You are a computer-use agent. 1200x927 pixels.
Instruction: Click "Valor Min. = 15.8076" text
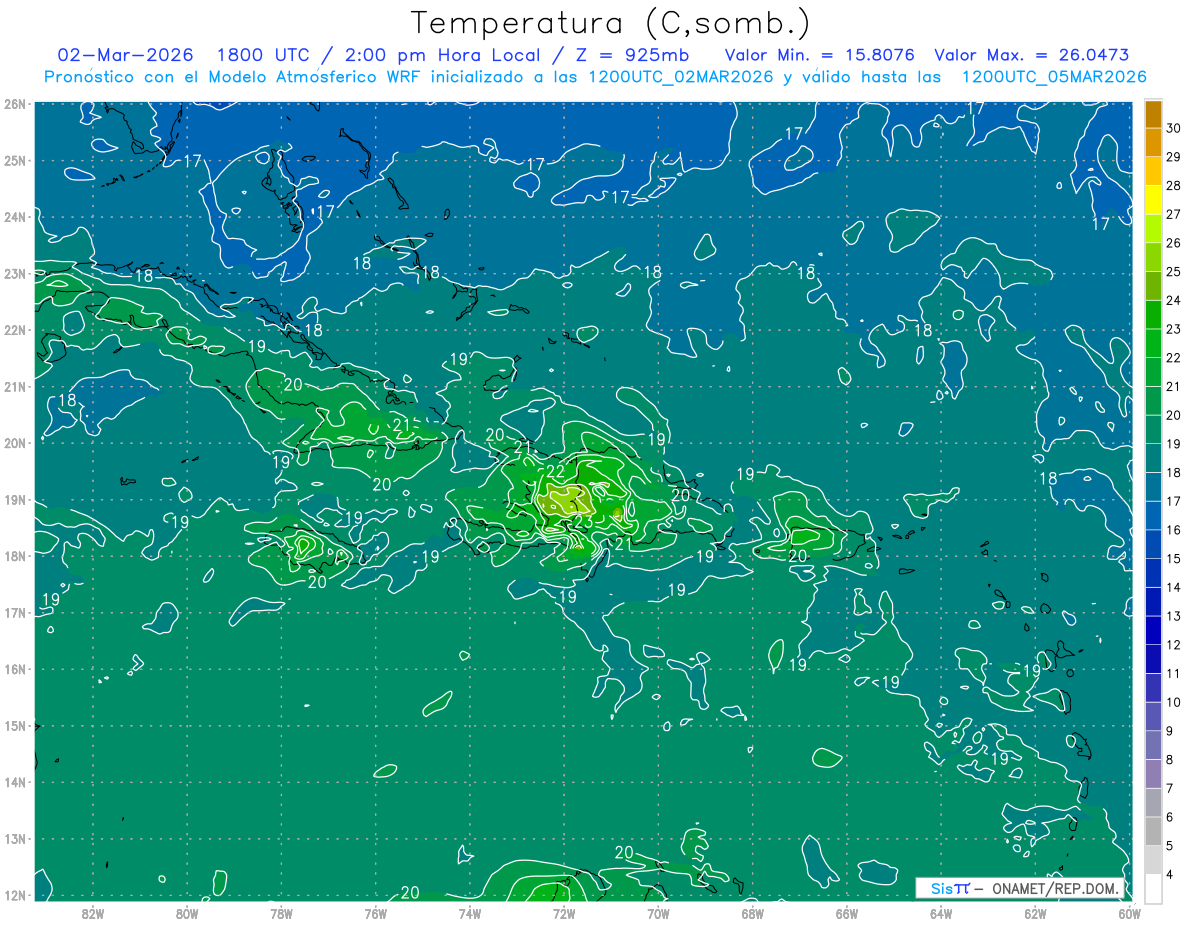[818, 55]
